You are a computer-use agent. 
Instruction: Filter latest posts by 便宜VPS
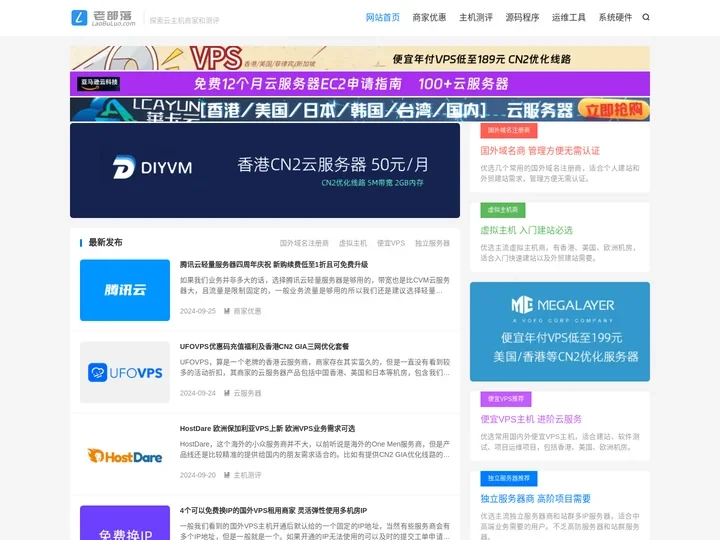[x=391, y=243]
